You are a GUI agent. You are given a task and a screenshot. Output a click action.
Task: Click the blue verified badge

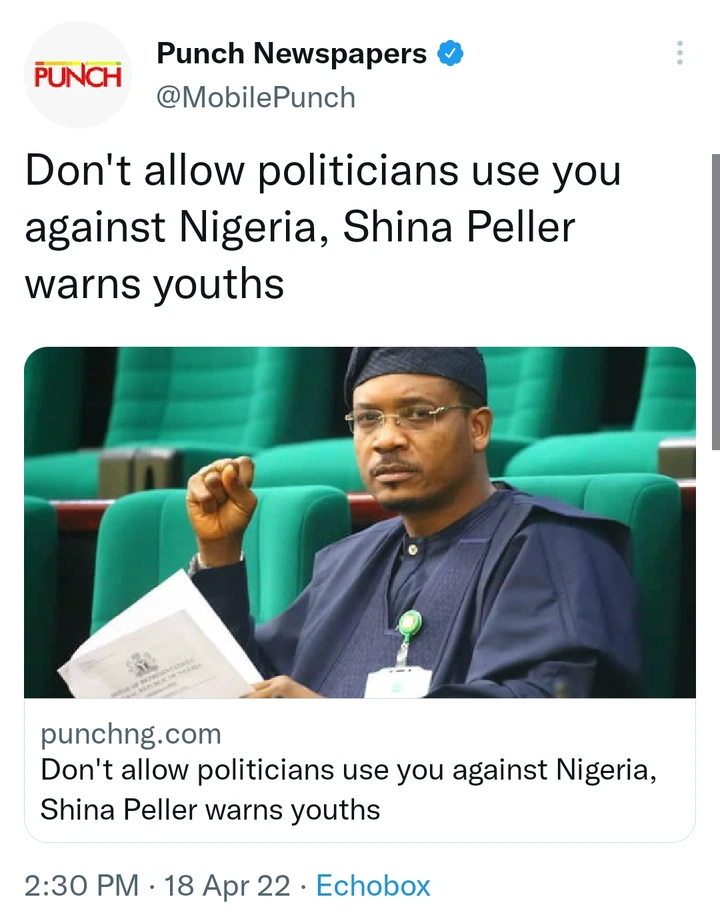click(x=450, y=54)
